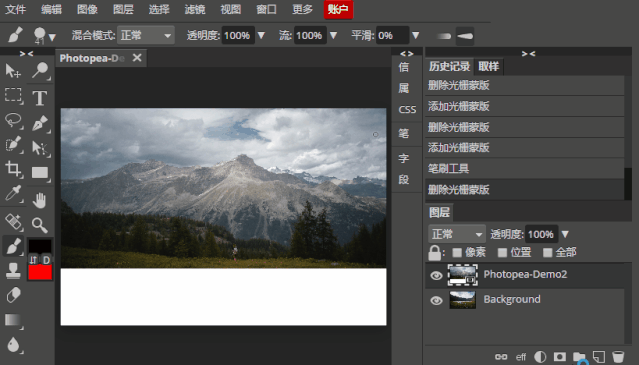This screenshot has height=365, width=639.
Task: Delete the selected layer with trash icon
Action: pyautogui.click(x=618, y=357)
